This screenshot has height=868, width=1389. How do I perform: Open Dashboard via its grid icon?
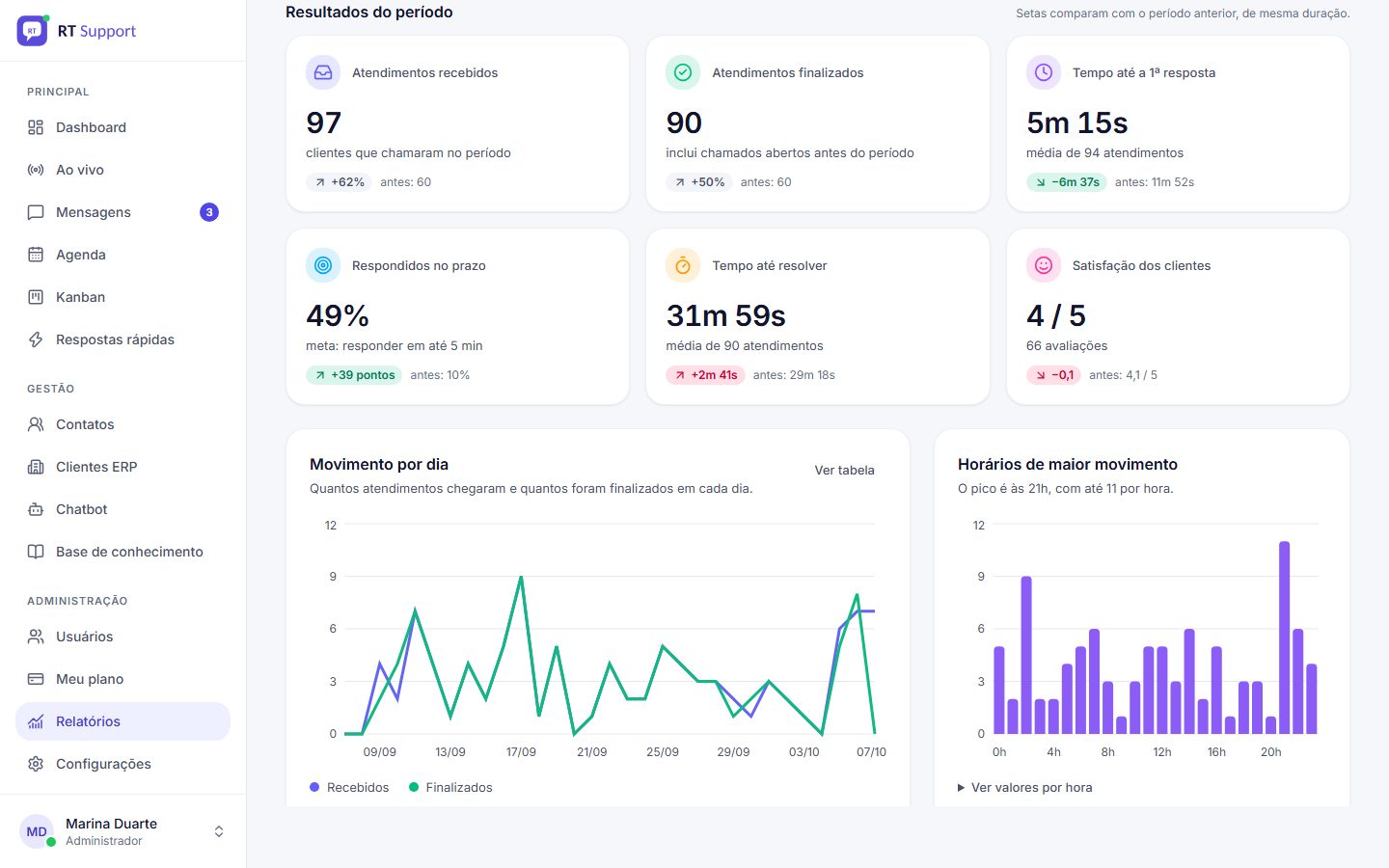(x=36, y=127)
